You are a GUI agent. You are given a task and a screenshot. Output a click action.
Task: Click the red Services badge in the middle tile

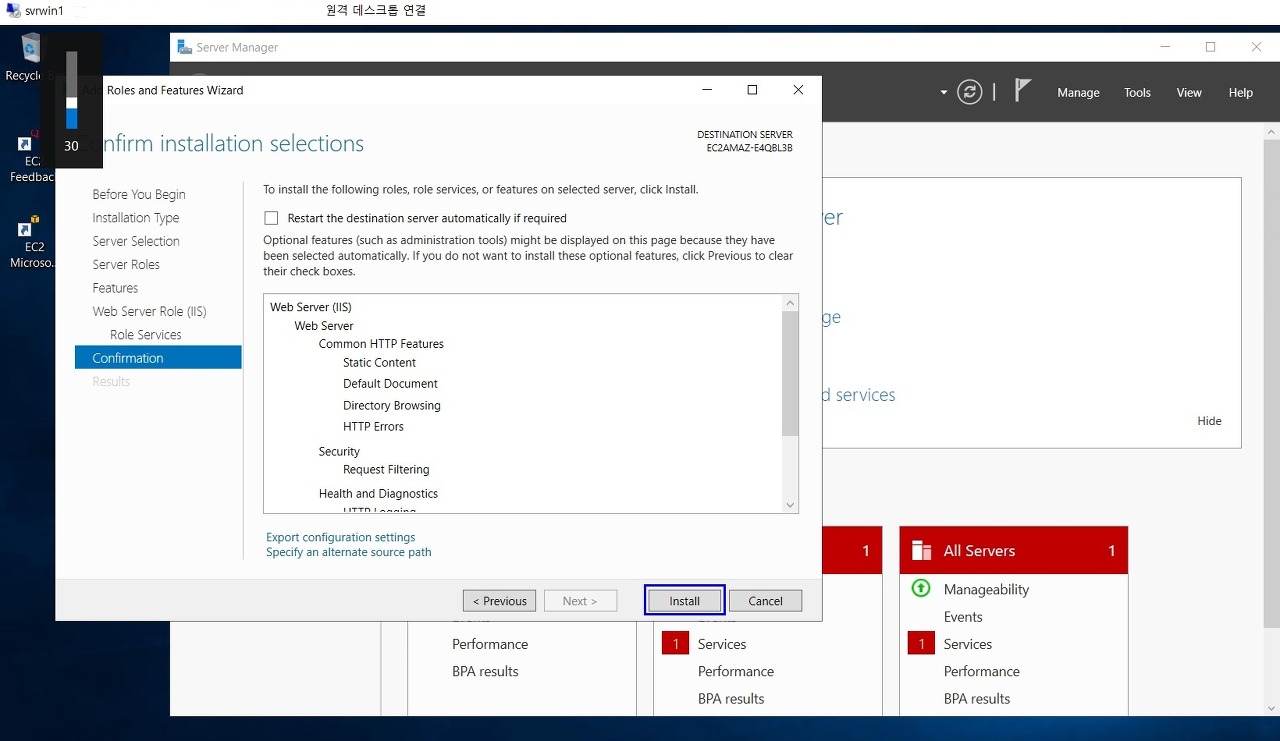pyautogui.click(x=676, y=644)
